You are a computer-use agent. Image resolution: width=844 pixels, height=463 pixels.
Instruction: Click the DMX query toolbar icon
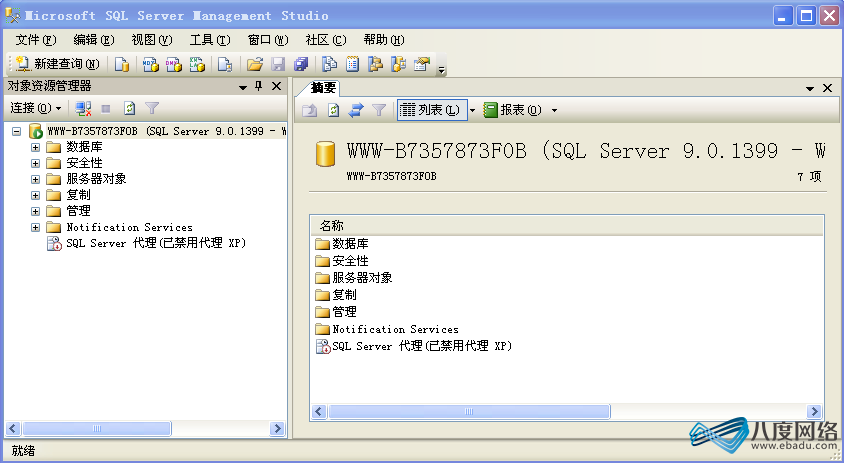[173, 65]
